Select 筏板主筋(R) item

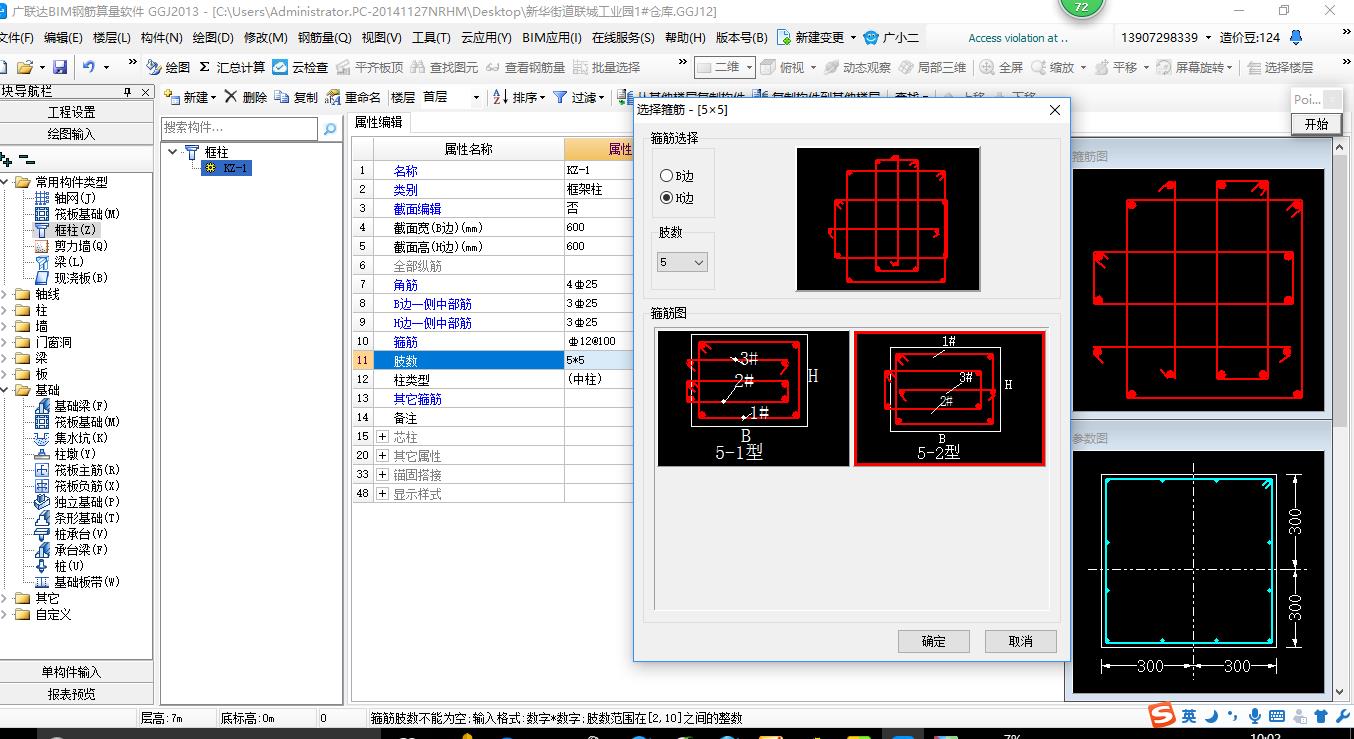[x=78, y=470]
